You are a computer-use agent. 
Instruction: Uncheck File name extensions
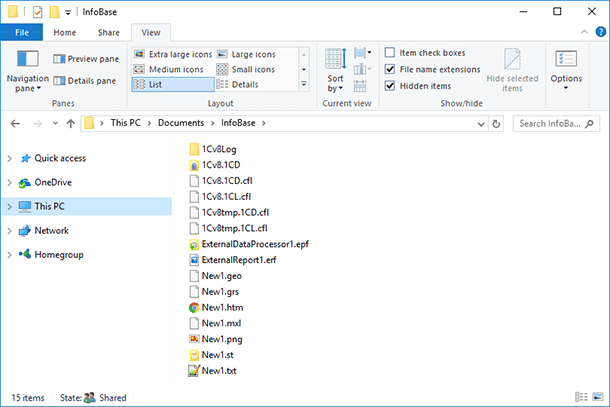[x=390, y=69]
